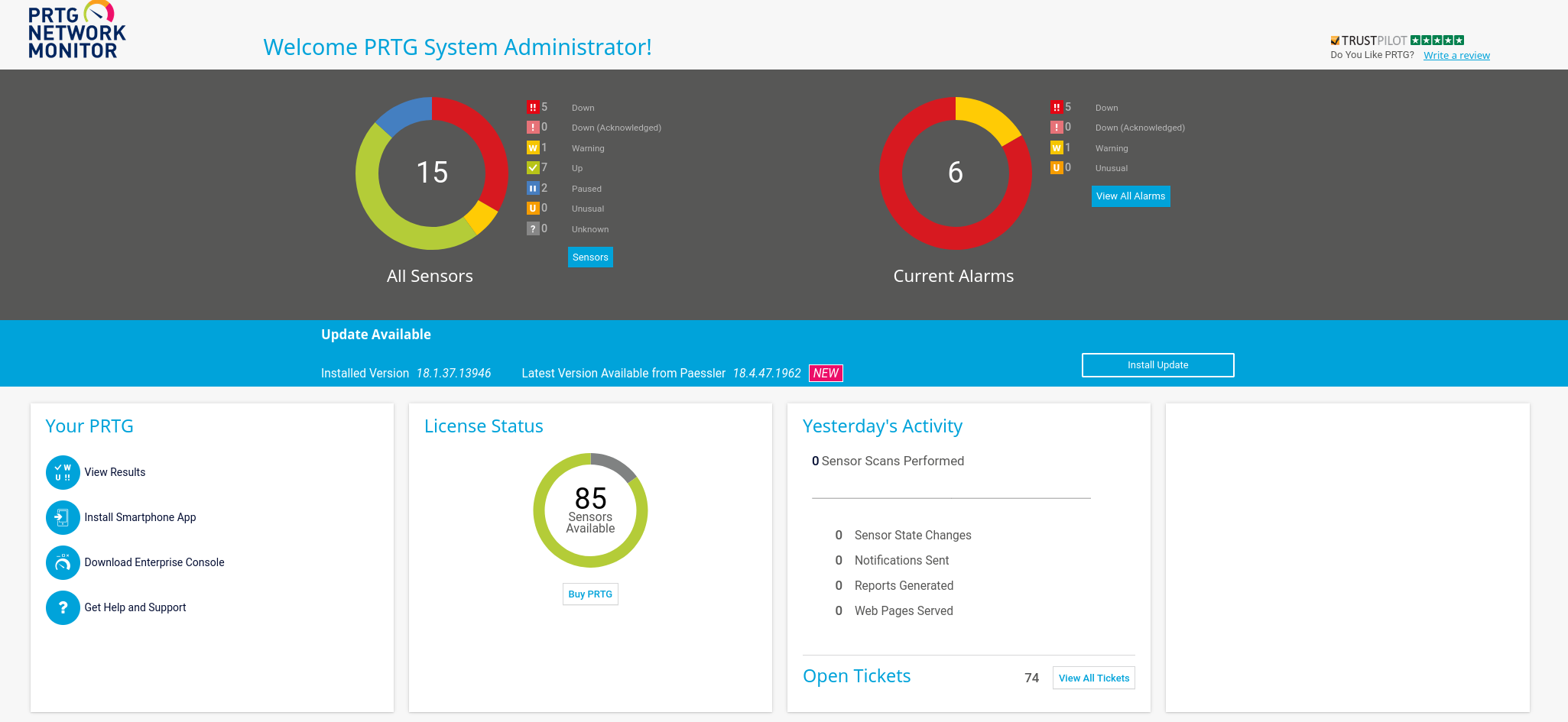This screenshot has width=1568, height=722.
Task: Open Get Help and Support link text
Action: point(135,608)
